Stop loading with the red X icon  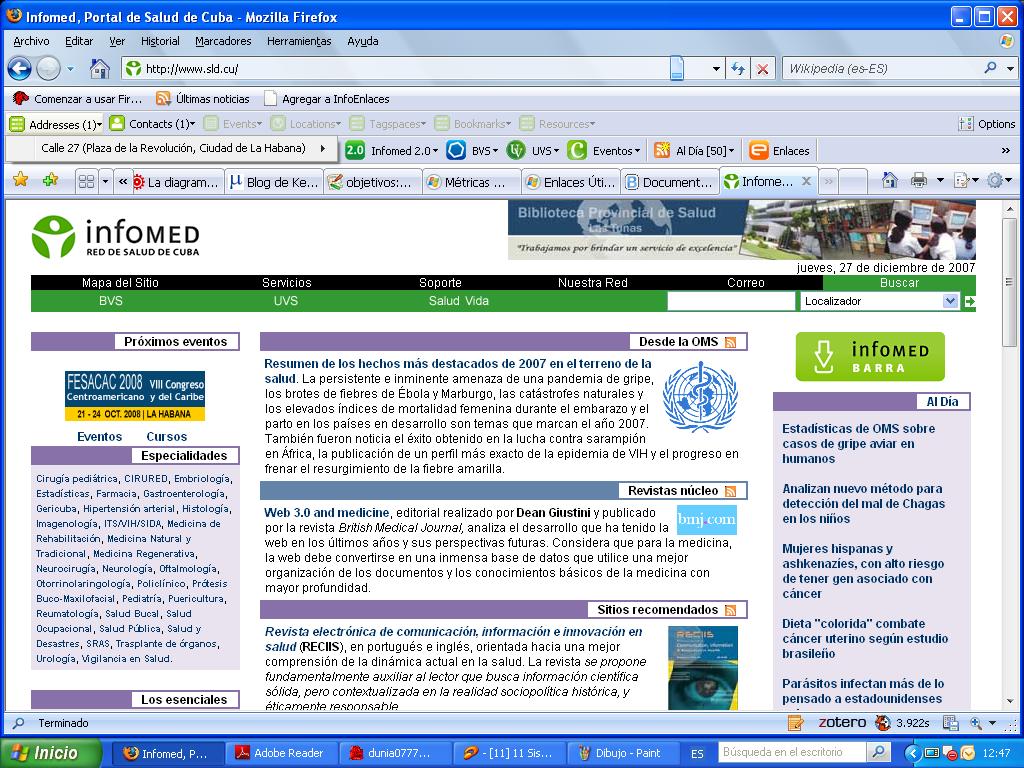(x=763, y=69)
